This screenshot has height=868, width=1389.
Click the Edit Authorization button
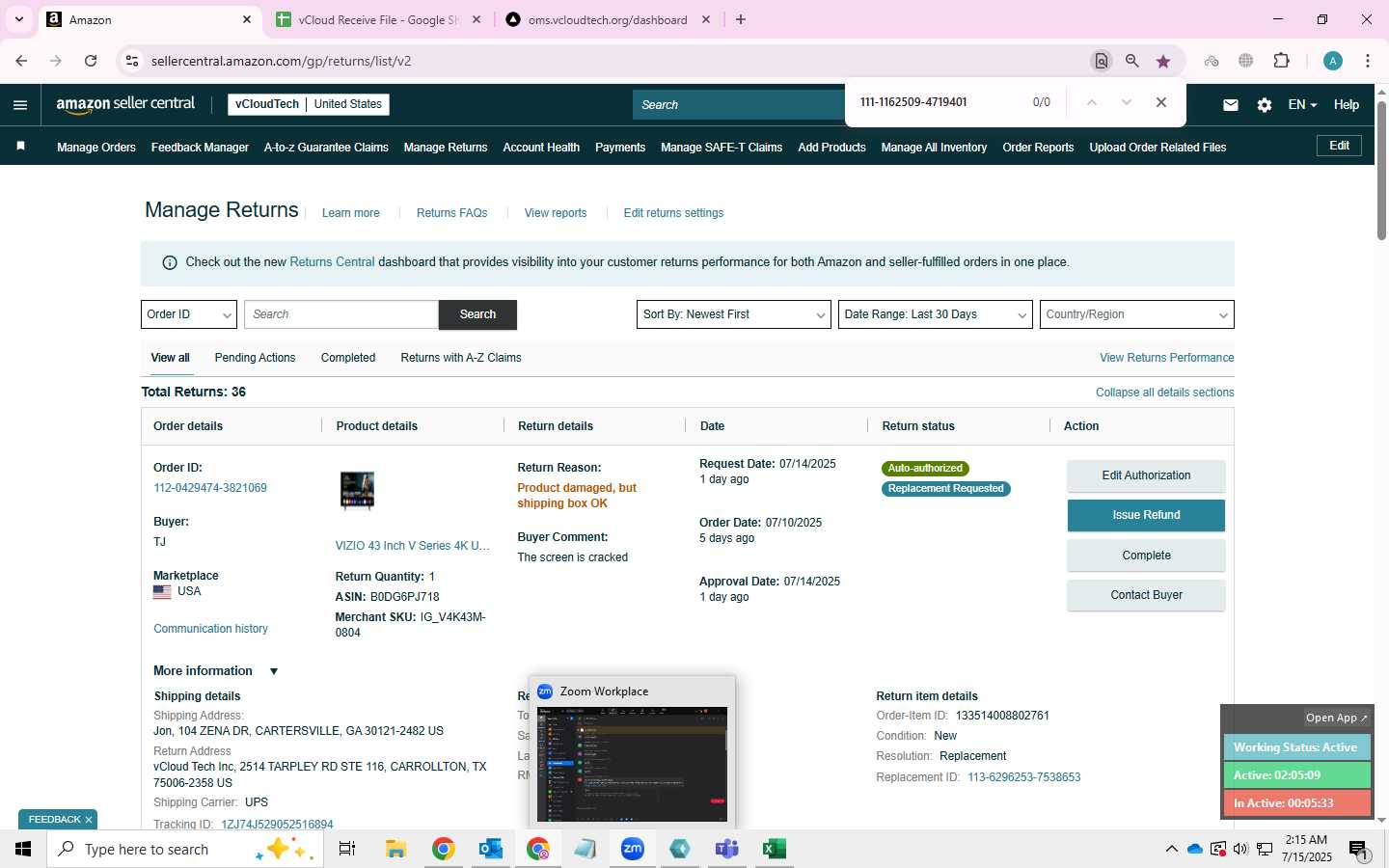[1146, 475]
